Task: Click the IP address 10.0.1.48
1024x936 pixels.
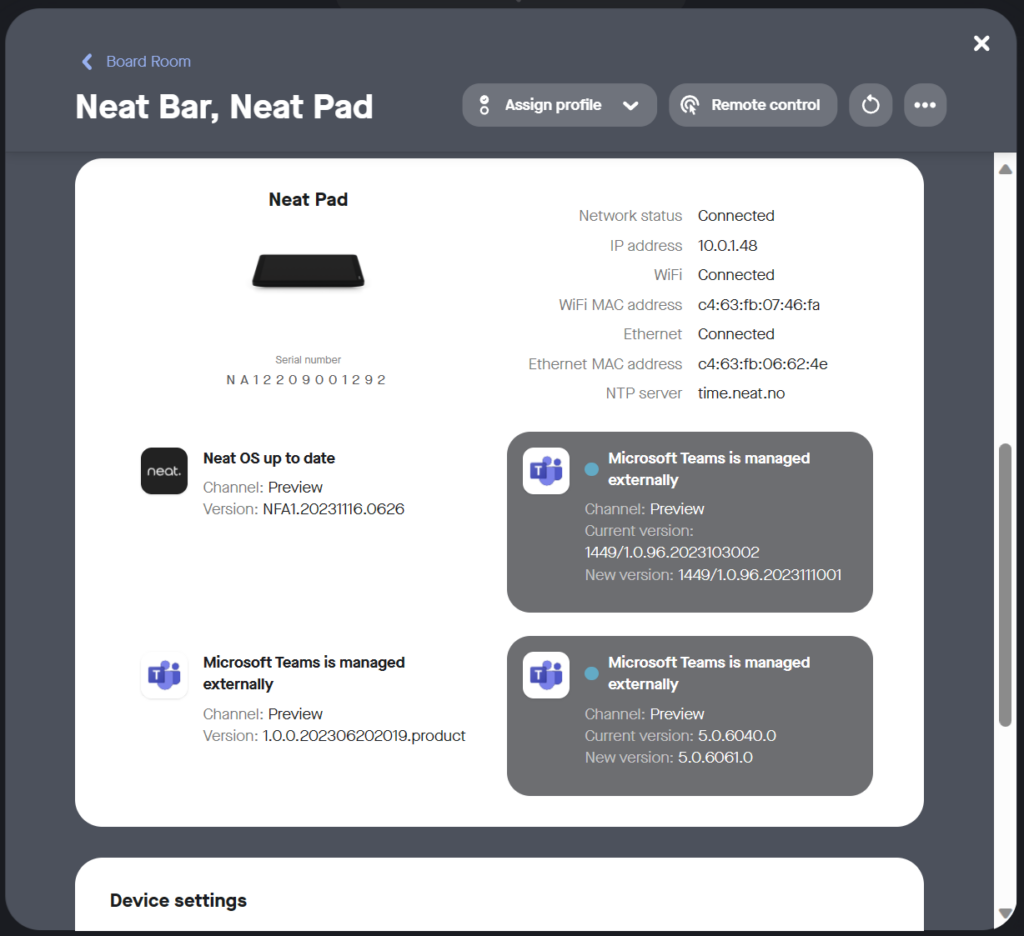Action: pyautogui.click(x=728, y=246)
